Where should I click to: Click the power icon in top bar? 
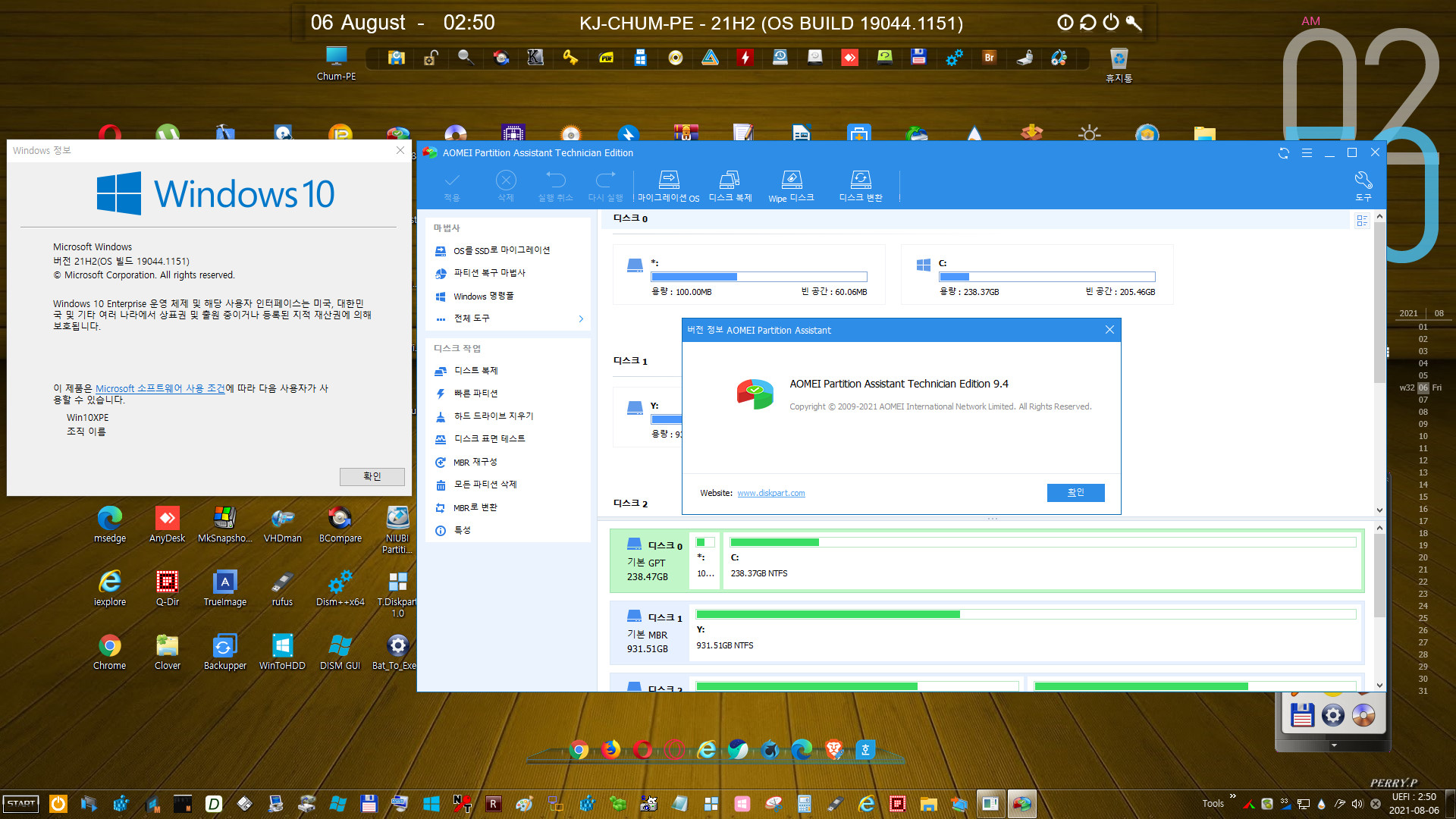coord(1110,23)
